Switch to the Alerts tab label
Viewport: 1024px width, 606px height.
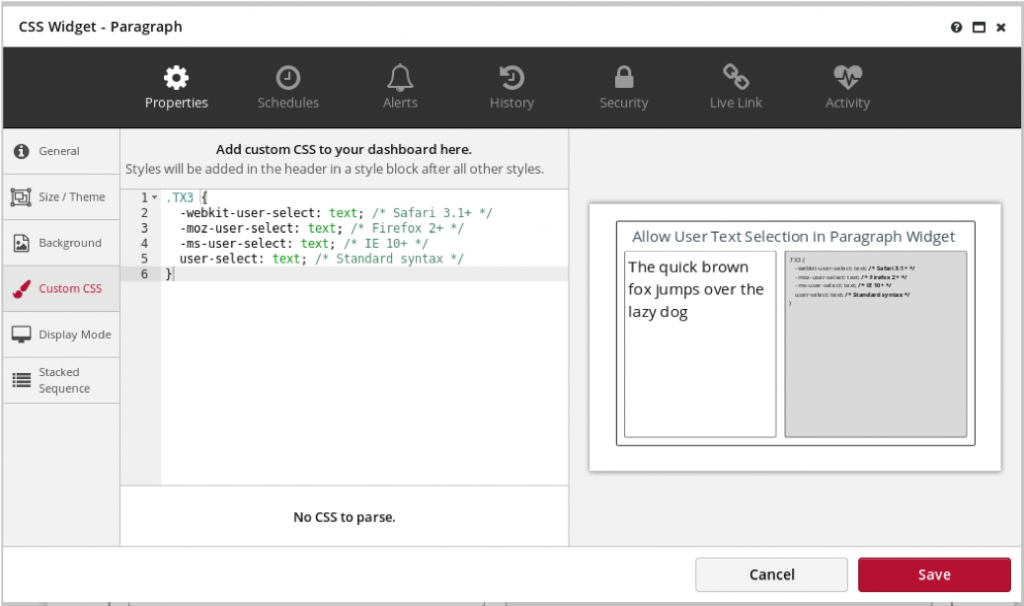(400, 103)
